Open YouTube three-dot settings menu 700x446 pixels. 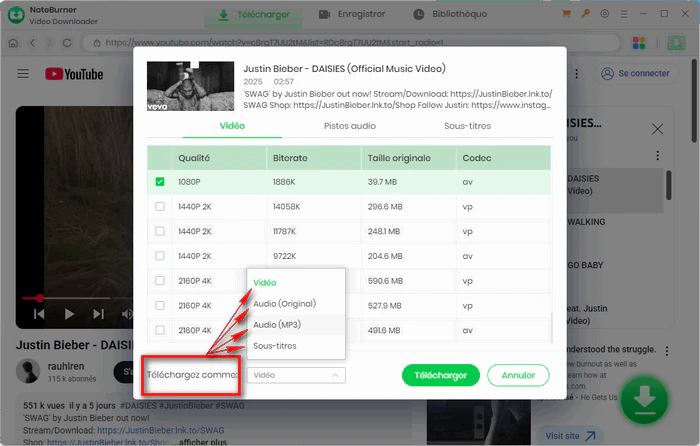577,74
